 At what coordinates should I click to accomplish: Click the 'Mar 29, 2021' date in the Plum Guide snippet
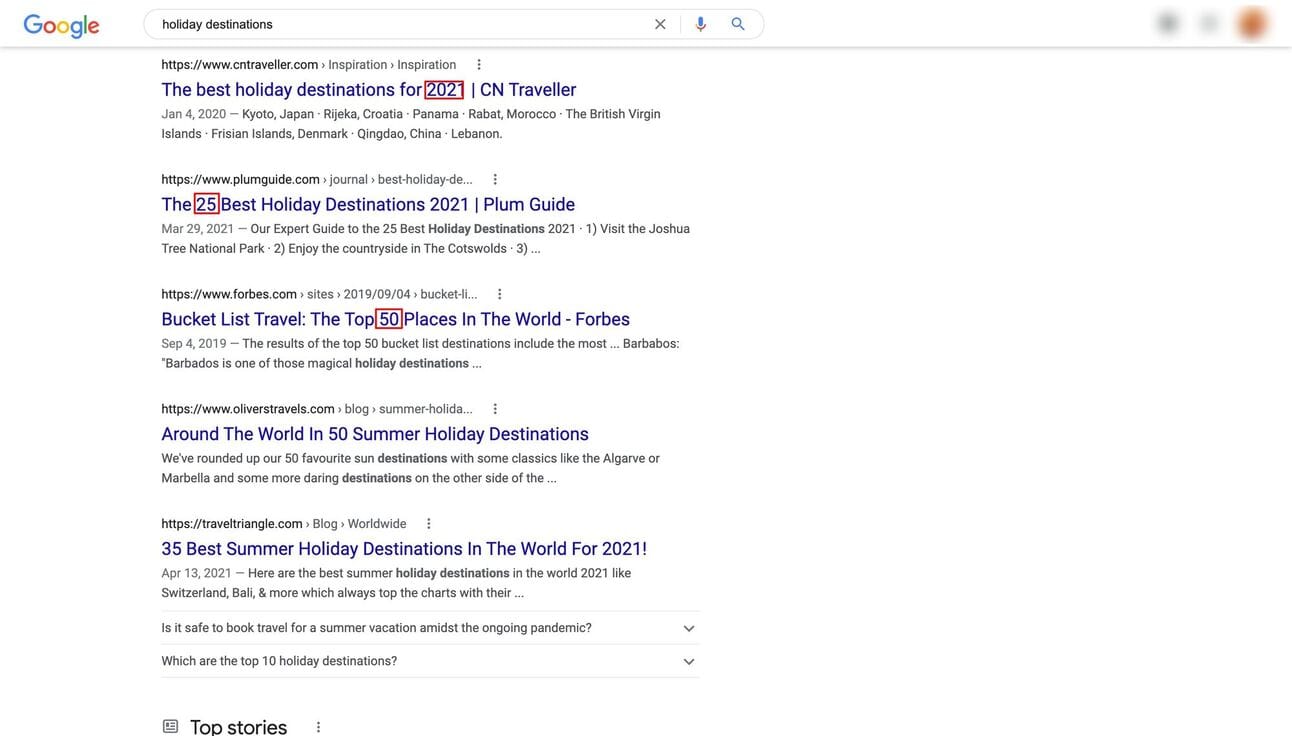(x=198, y=229)
